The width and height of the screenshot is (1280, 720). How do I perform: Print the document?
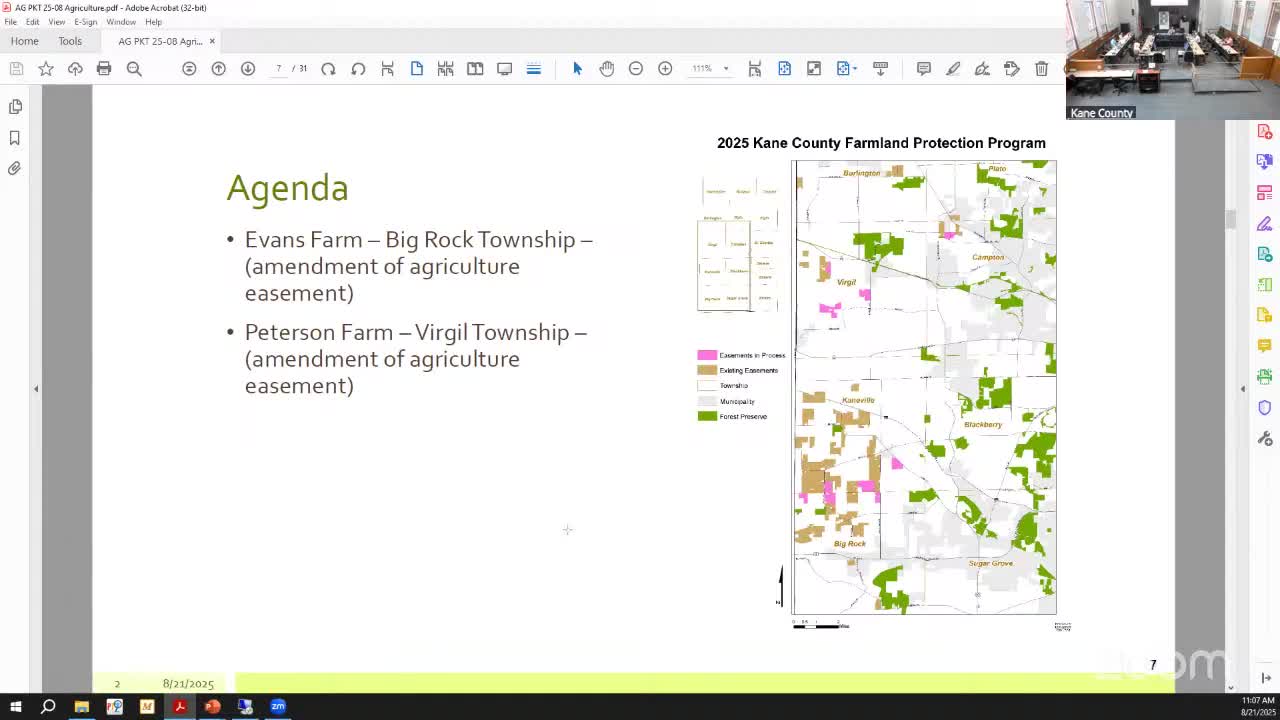click(x=104, y=68)
